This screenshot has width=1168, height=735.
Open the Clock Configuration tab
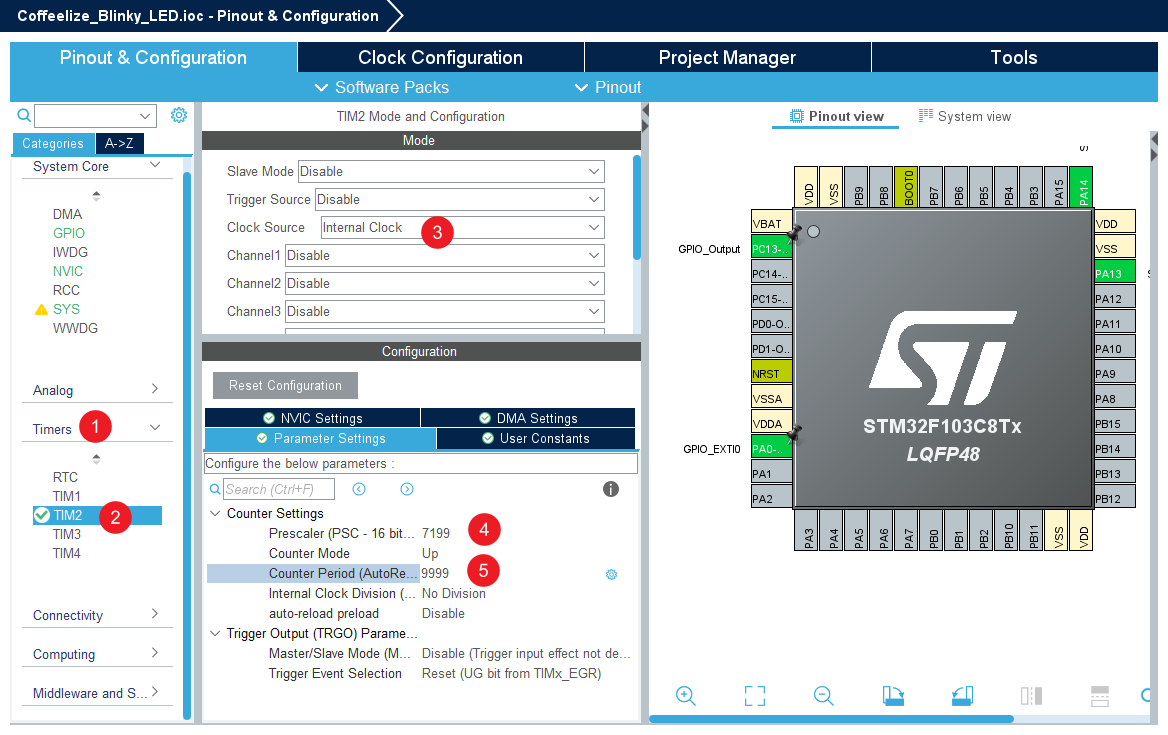click(440, 57)
